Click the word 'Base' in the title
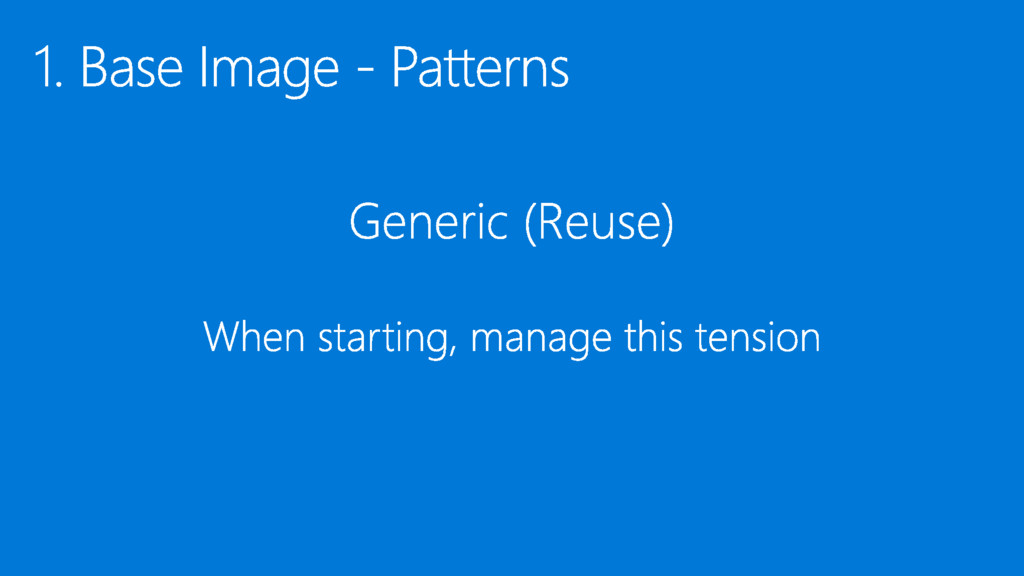The image size is (1024, 576). [x=131, y=67]
